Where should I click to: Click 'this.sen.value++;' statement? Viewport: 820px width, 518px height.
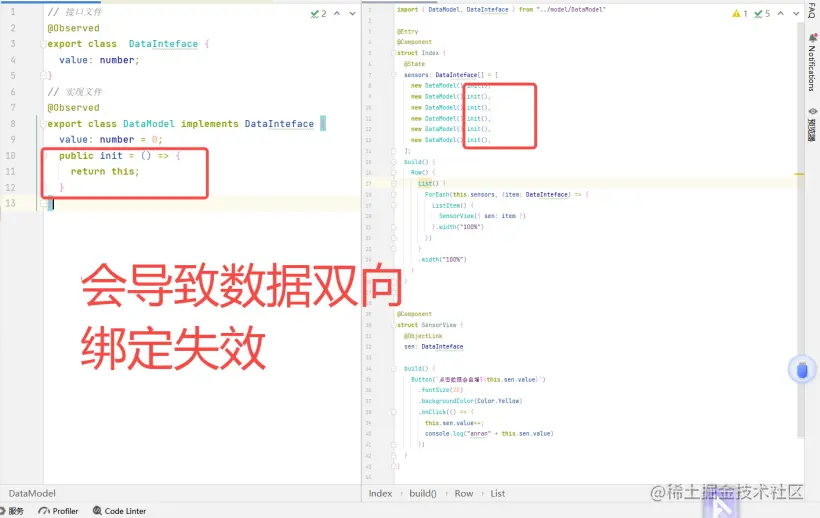pyautogui.click(x=454, y=423)
